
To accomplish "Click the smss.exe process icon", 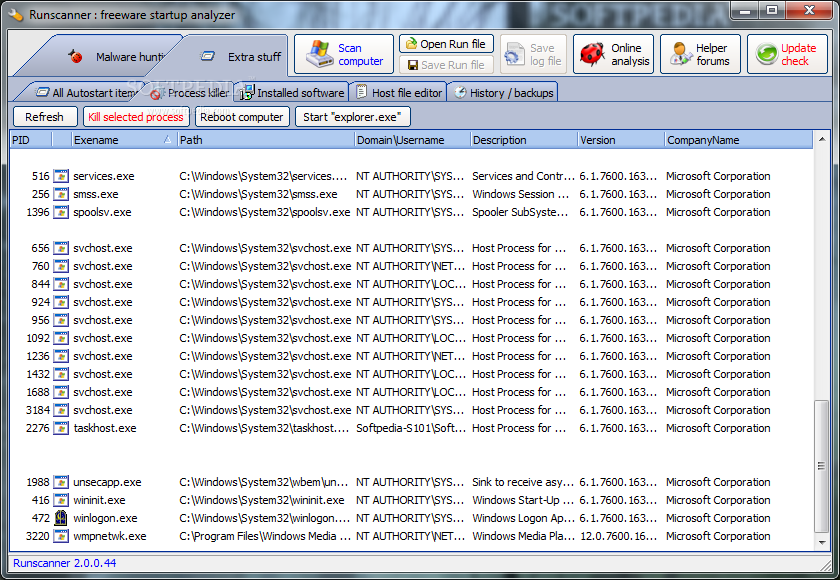I will point(61,194).
